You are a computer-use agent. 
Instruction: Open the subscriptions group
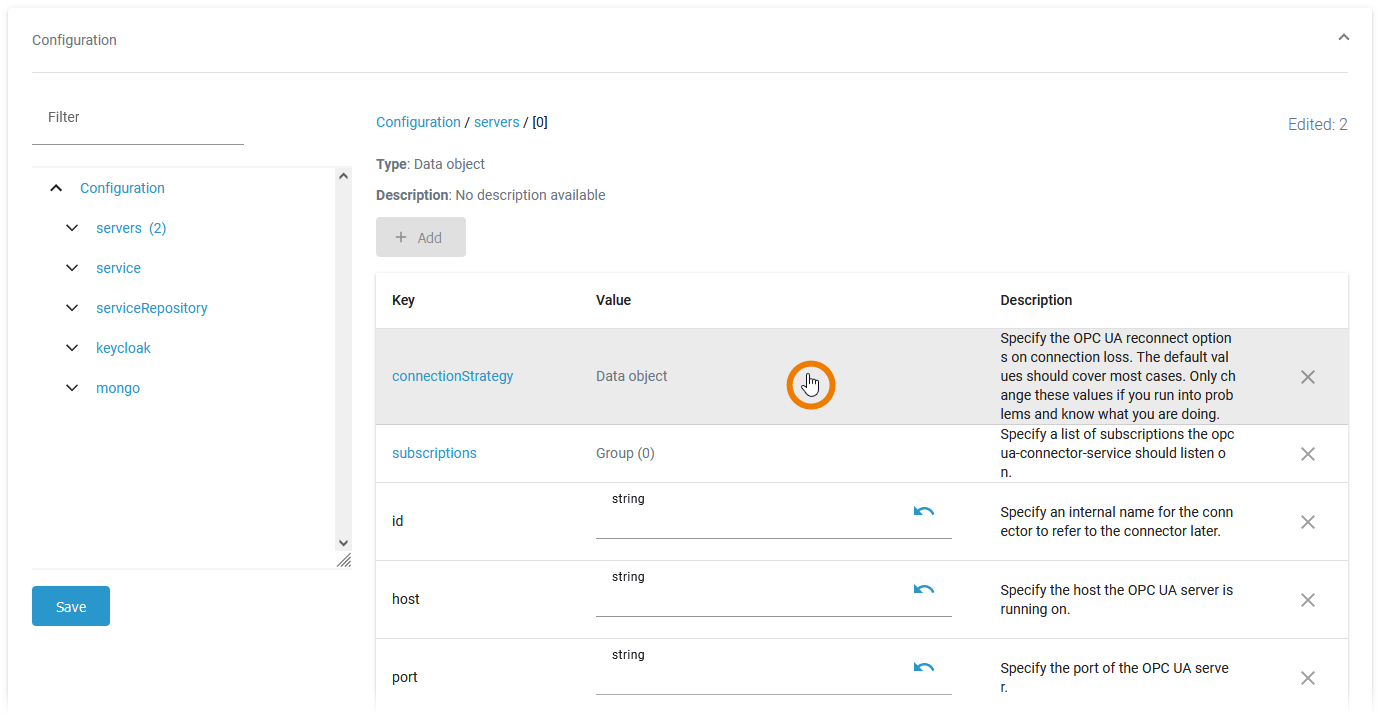tap(434, 453)
